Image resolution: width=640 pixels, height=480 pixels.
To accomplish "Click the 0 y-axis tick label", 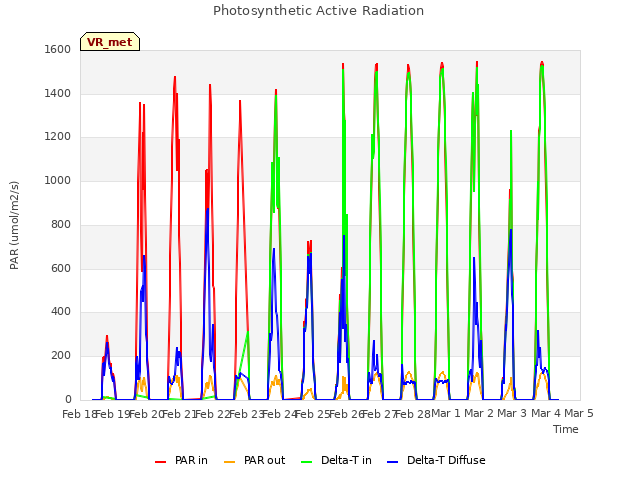I will tap(68, 399).
